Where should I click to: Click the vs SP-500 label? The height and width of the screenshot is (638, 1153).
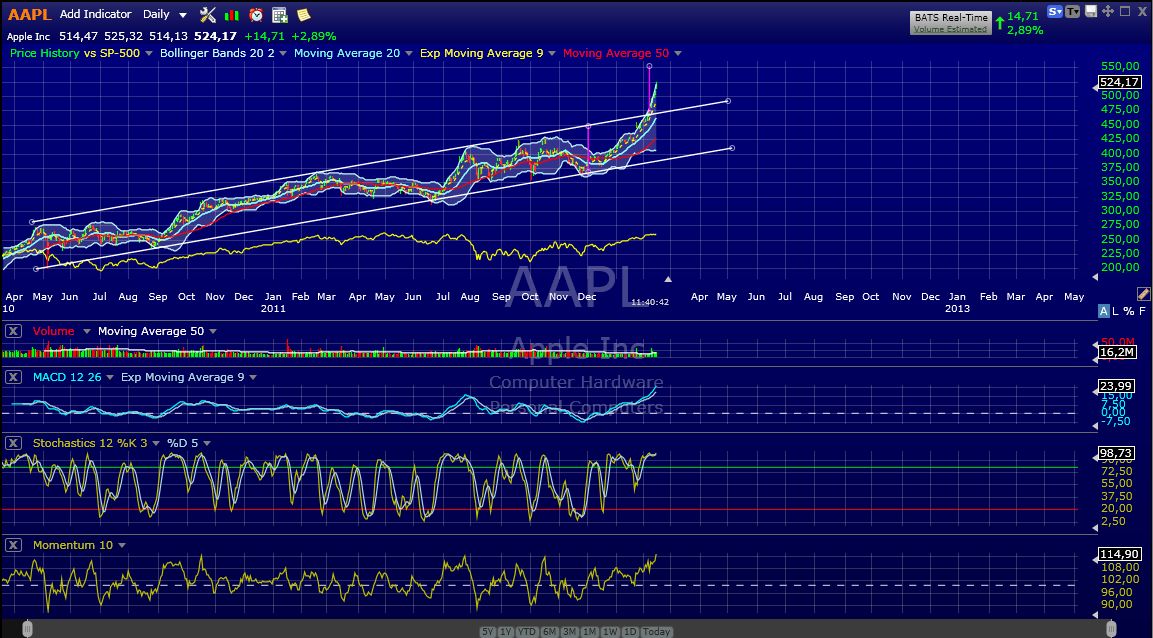tap(112, 54)
